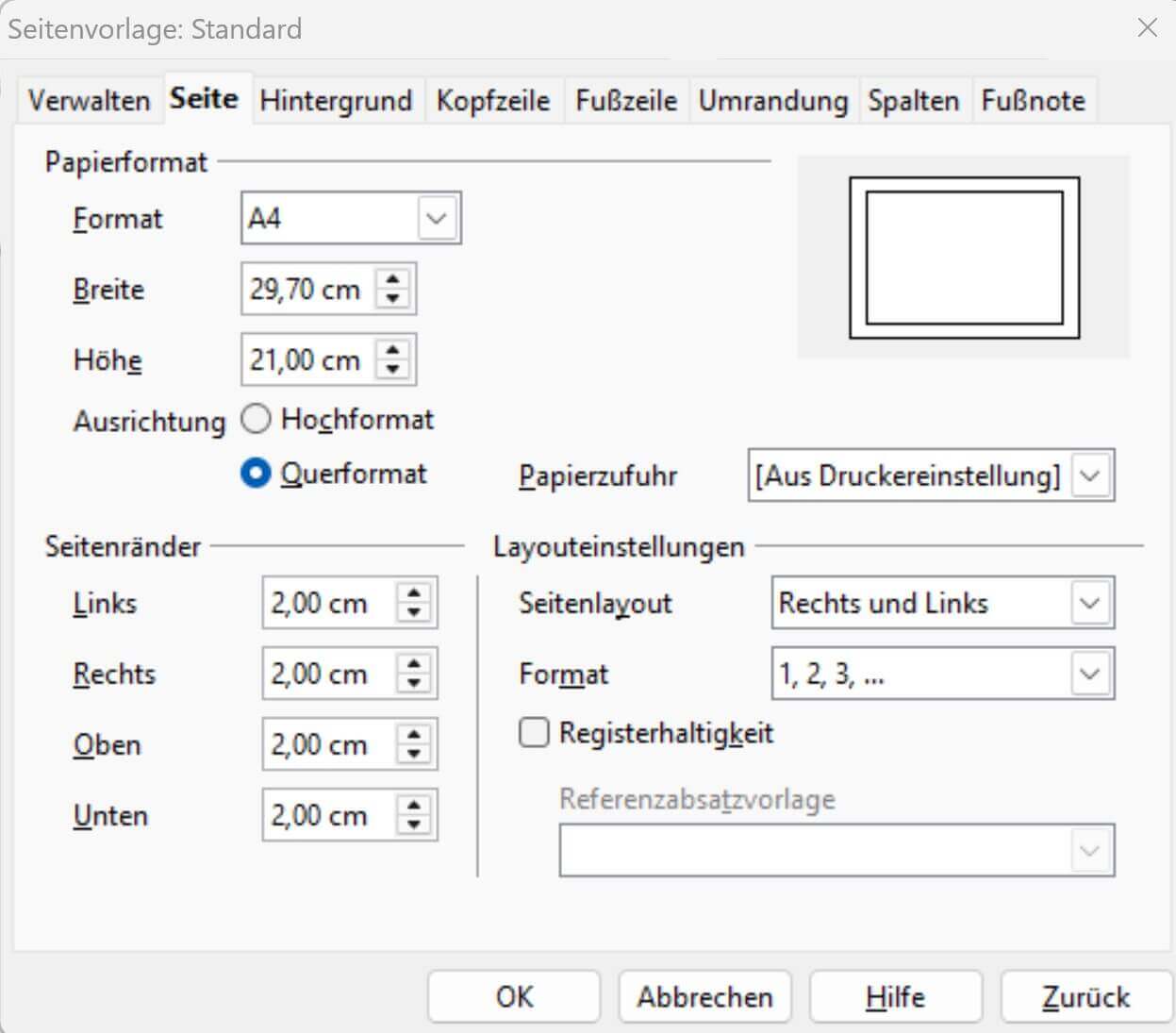Enable the Registerhaltigkeit checkbox
Screen dimensions: 1176x1033
click(533, 731)
